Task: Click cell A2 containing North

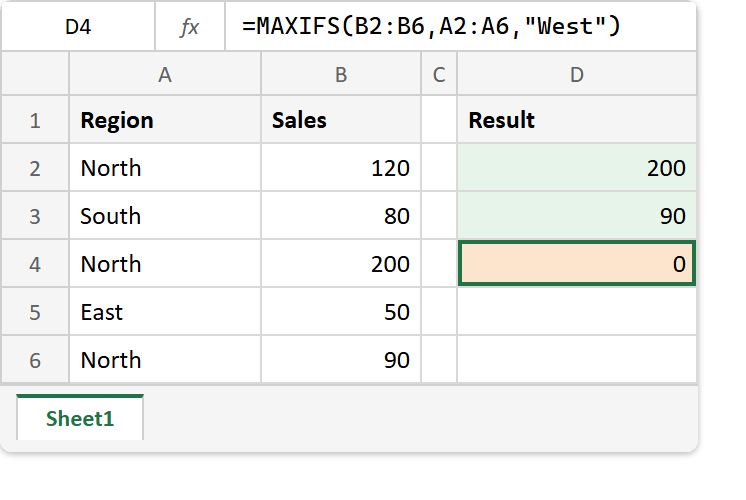Action: 165,168
